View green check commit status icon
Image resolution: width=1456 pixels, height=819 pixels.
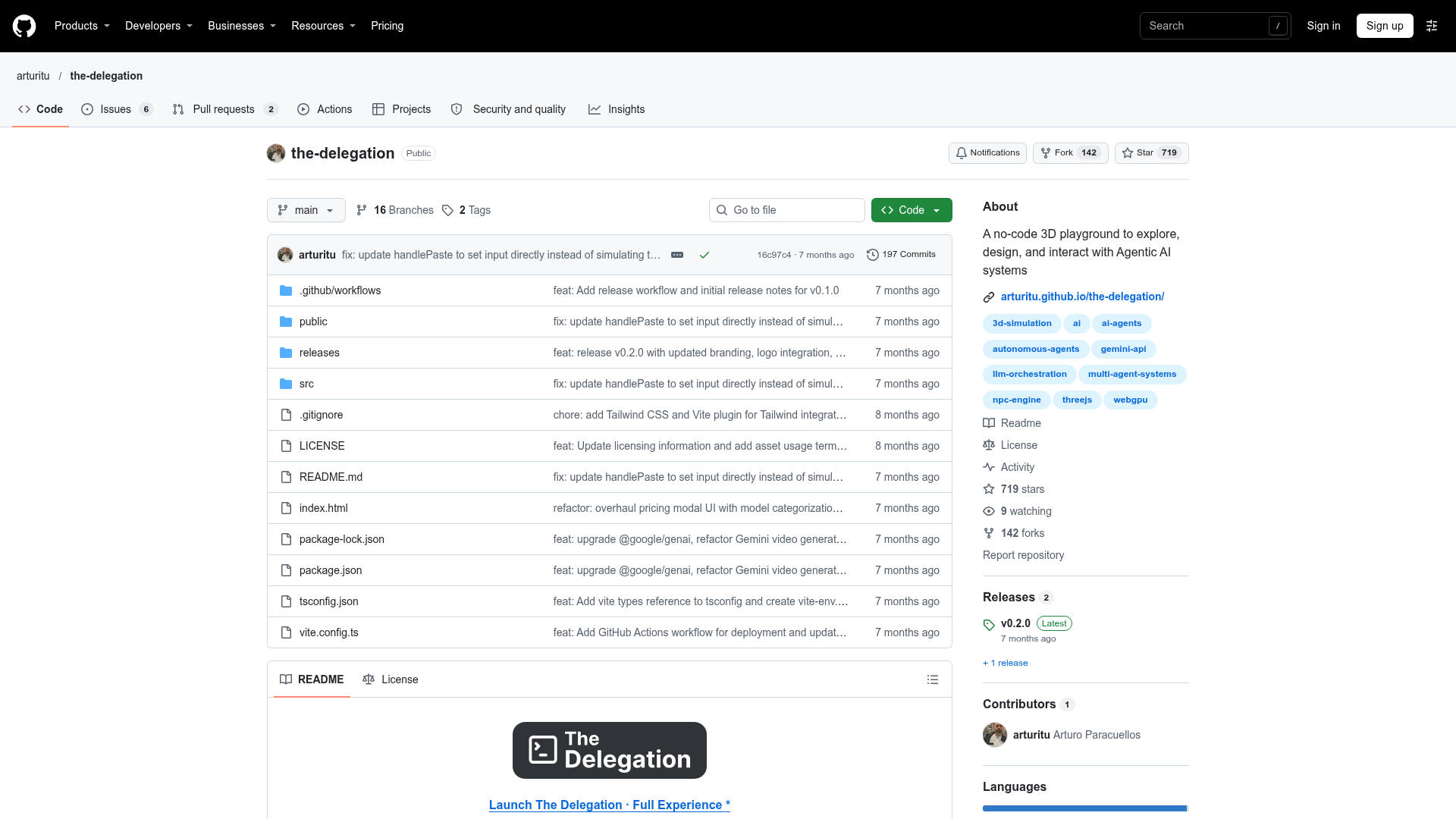point(704,255)
